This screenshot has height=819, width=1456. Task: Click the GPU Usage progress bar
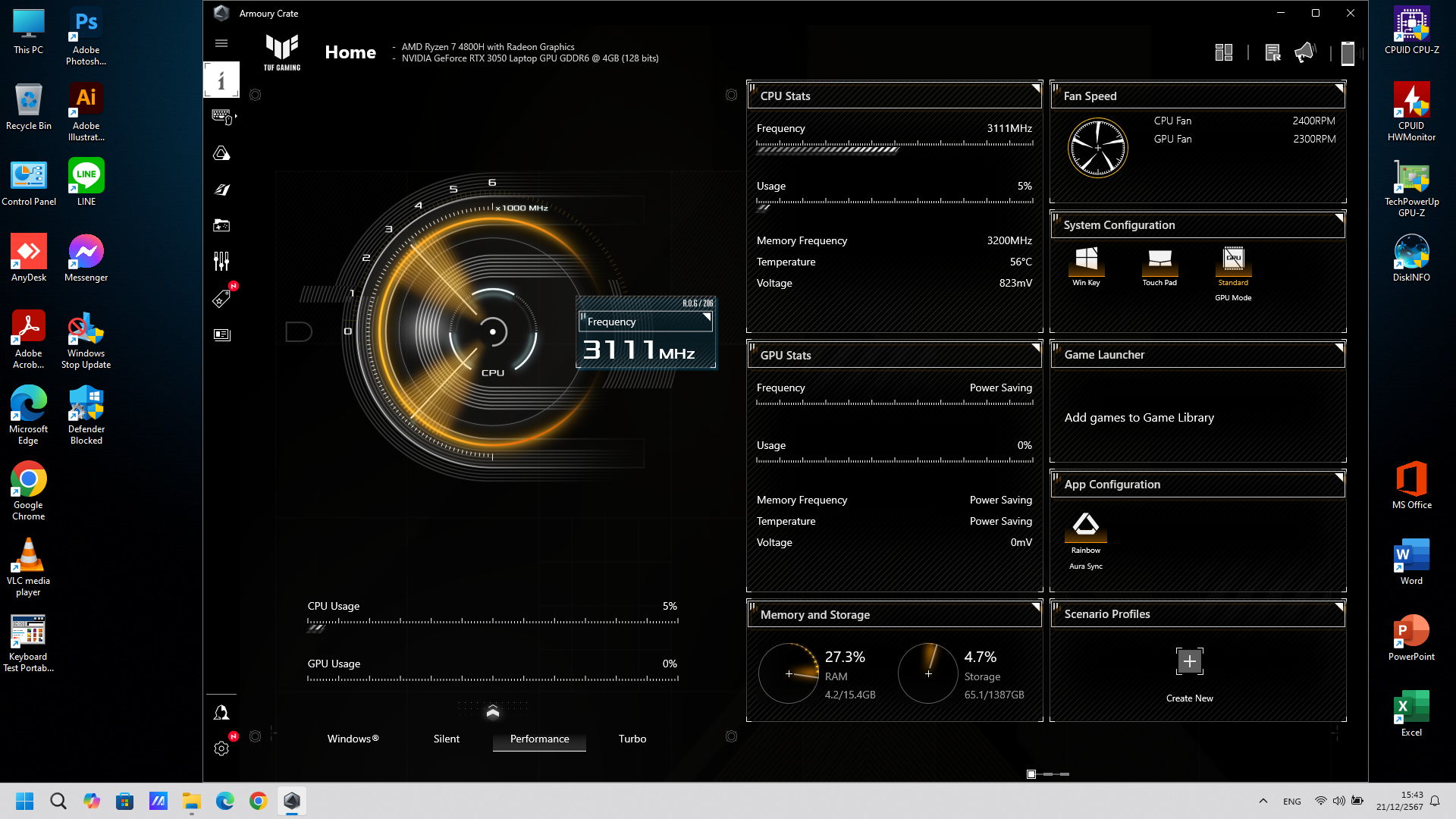(x=493, y=679)
